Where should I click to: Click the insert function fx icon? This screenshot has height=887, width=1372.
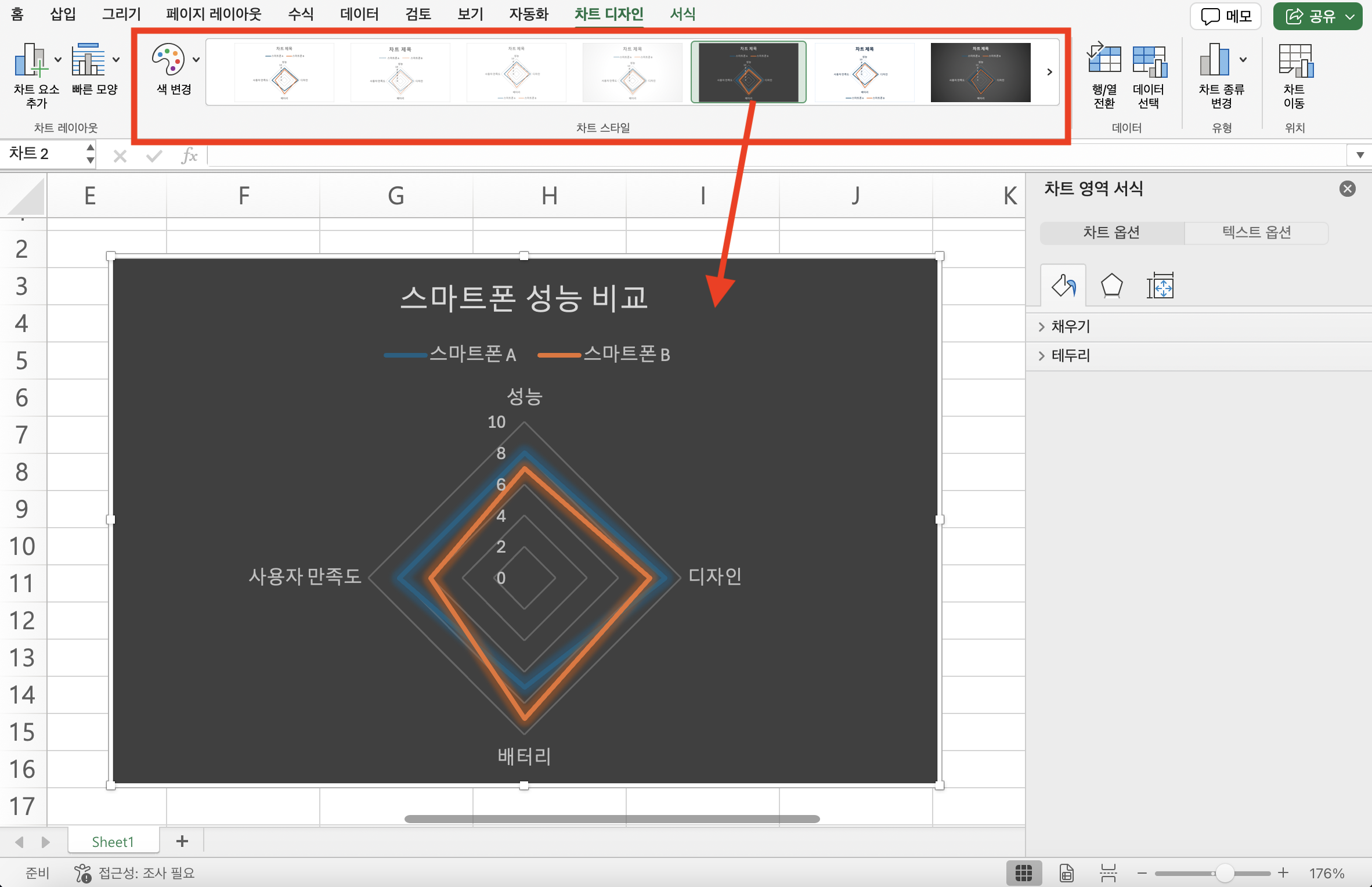[x=189, y=156]
